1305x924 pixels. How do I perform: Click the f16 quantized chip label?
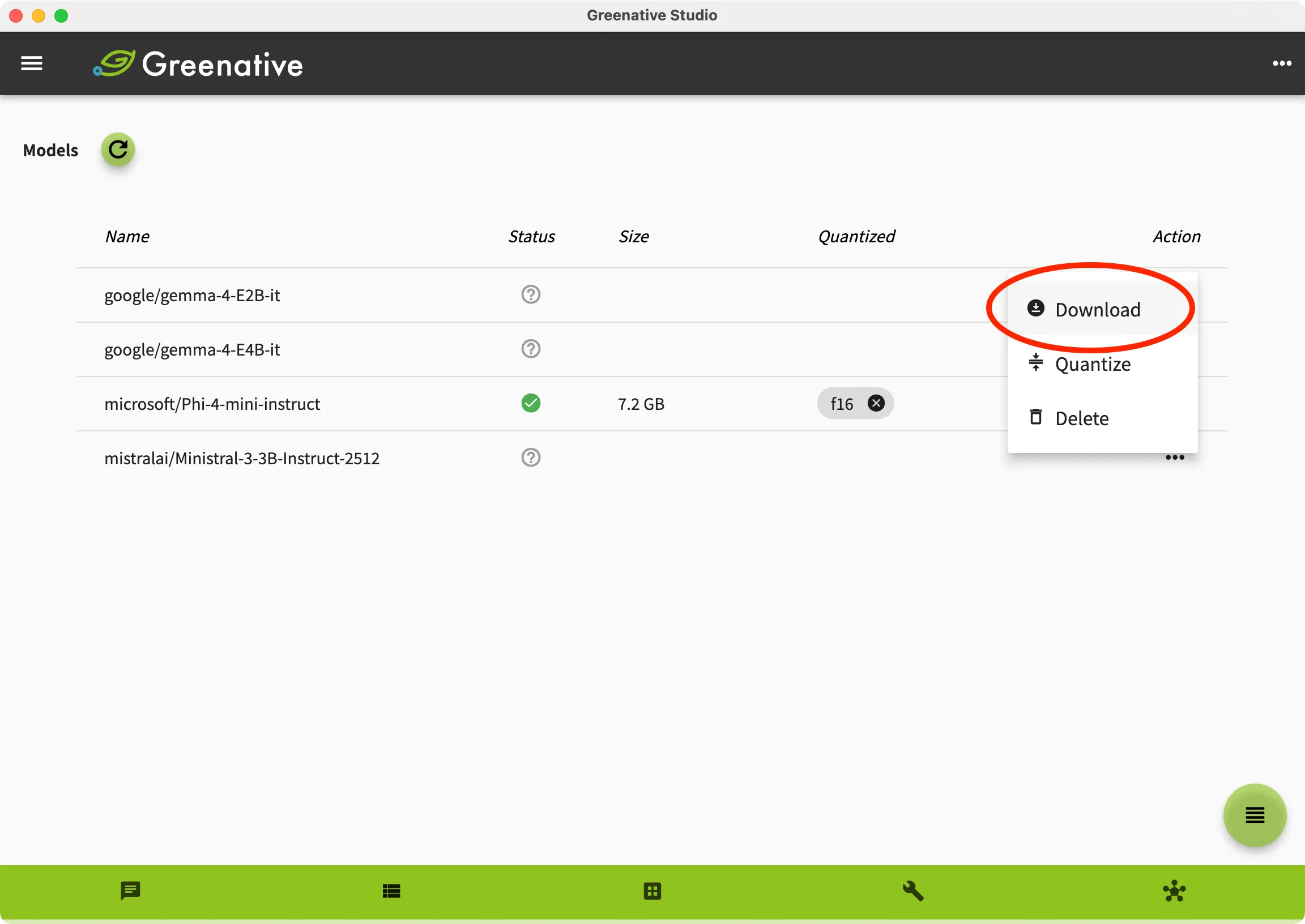point(842,404)
